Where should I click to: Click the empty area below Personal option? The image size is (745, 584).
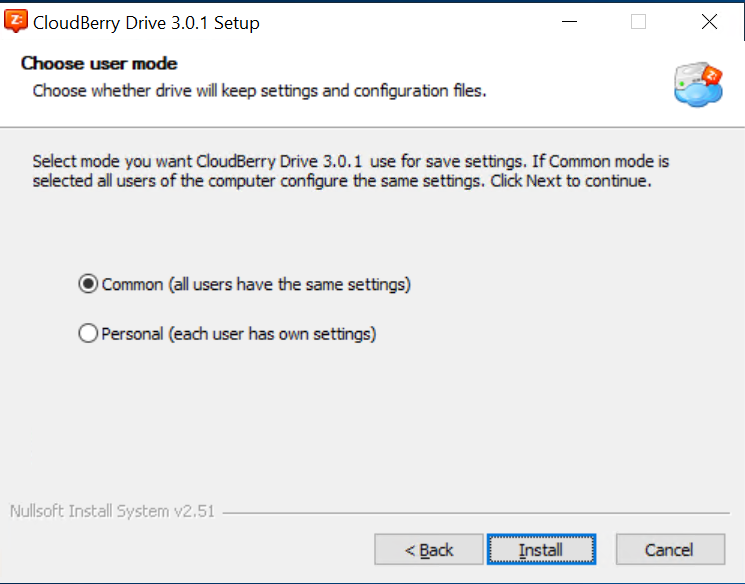click(x=370, y=420)
